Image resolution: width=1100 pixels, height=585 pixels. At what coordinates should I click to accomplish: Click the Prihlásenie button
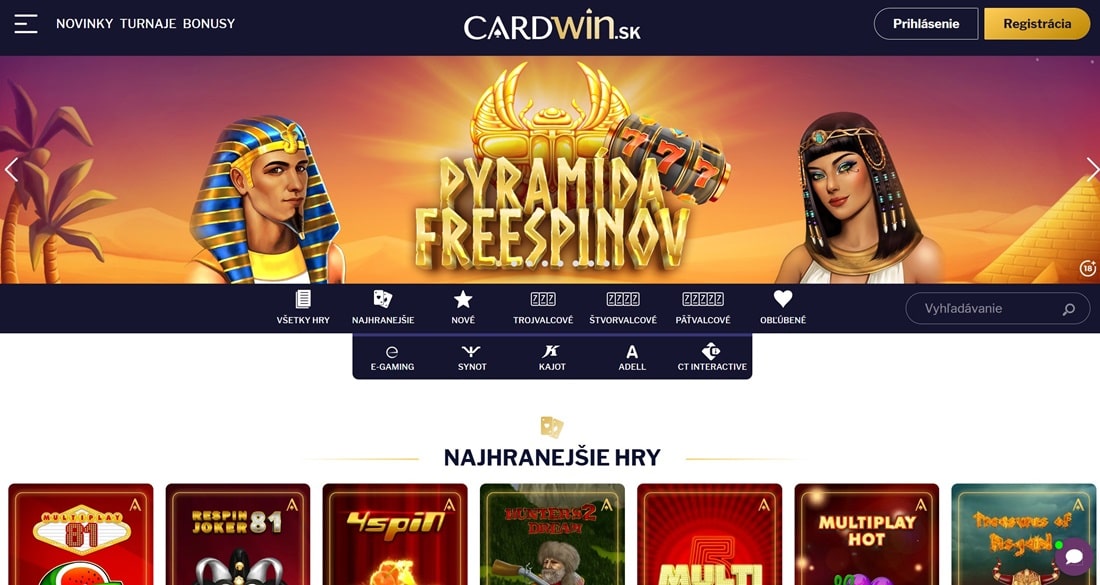[926, 24]
